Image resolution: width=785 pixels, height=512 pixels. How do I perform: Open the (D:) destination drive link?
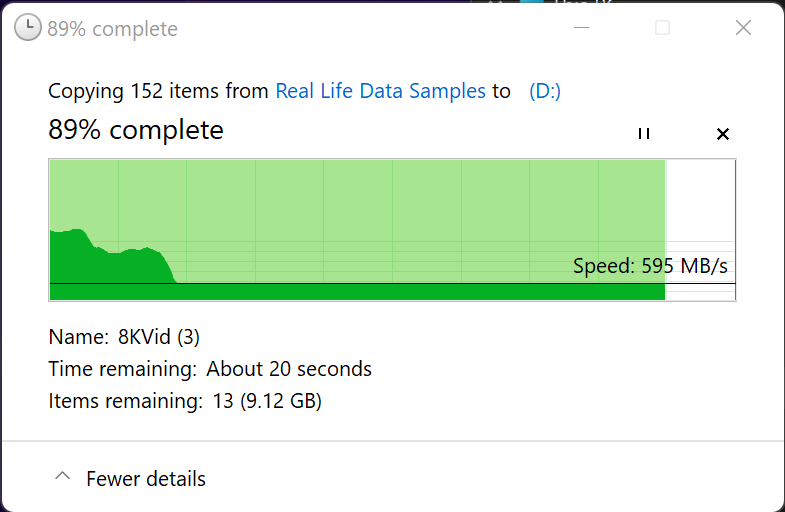click(545, 91)
